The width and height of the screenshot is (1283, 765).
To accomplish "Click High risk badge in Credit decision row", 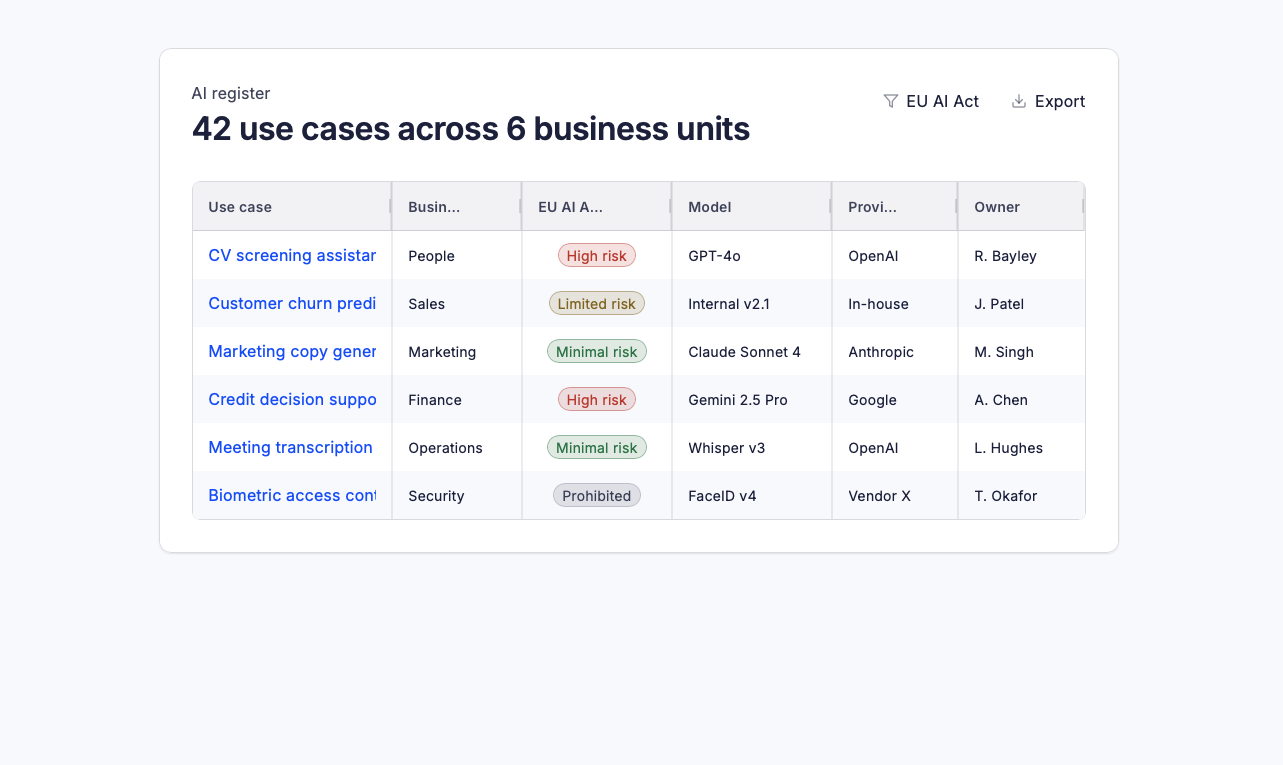I will coord(597,400).
